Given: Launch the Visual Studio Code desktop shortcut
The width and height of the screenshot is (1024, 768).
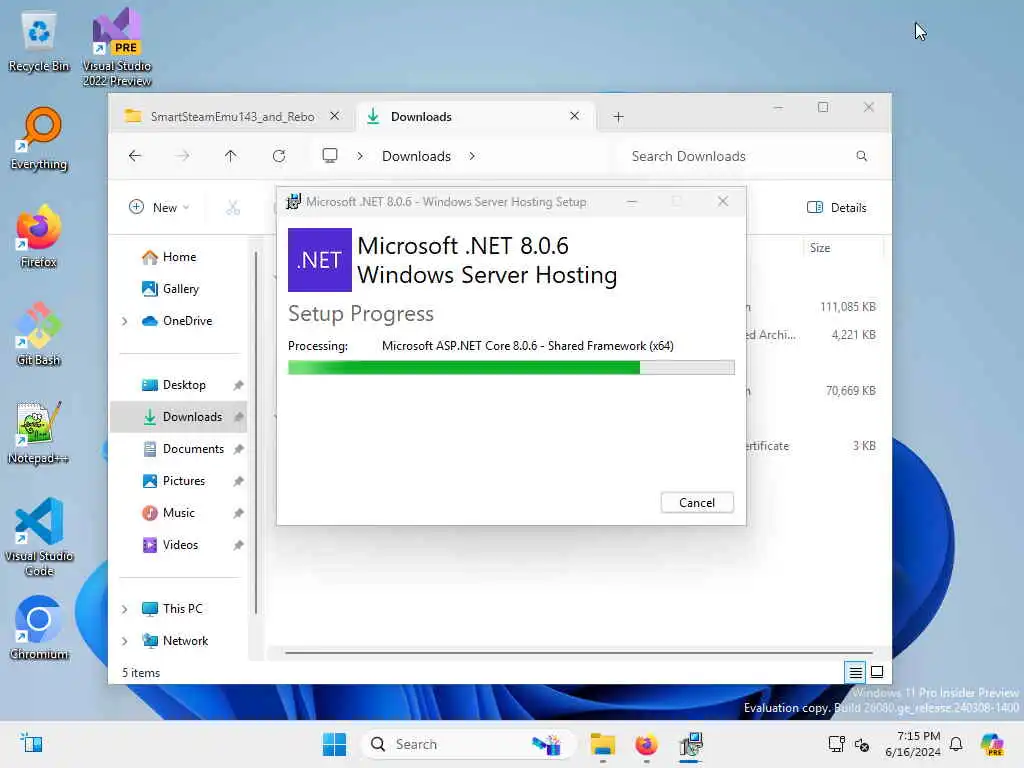Looking at the screenshot, I should 39,537.
